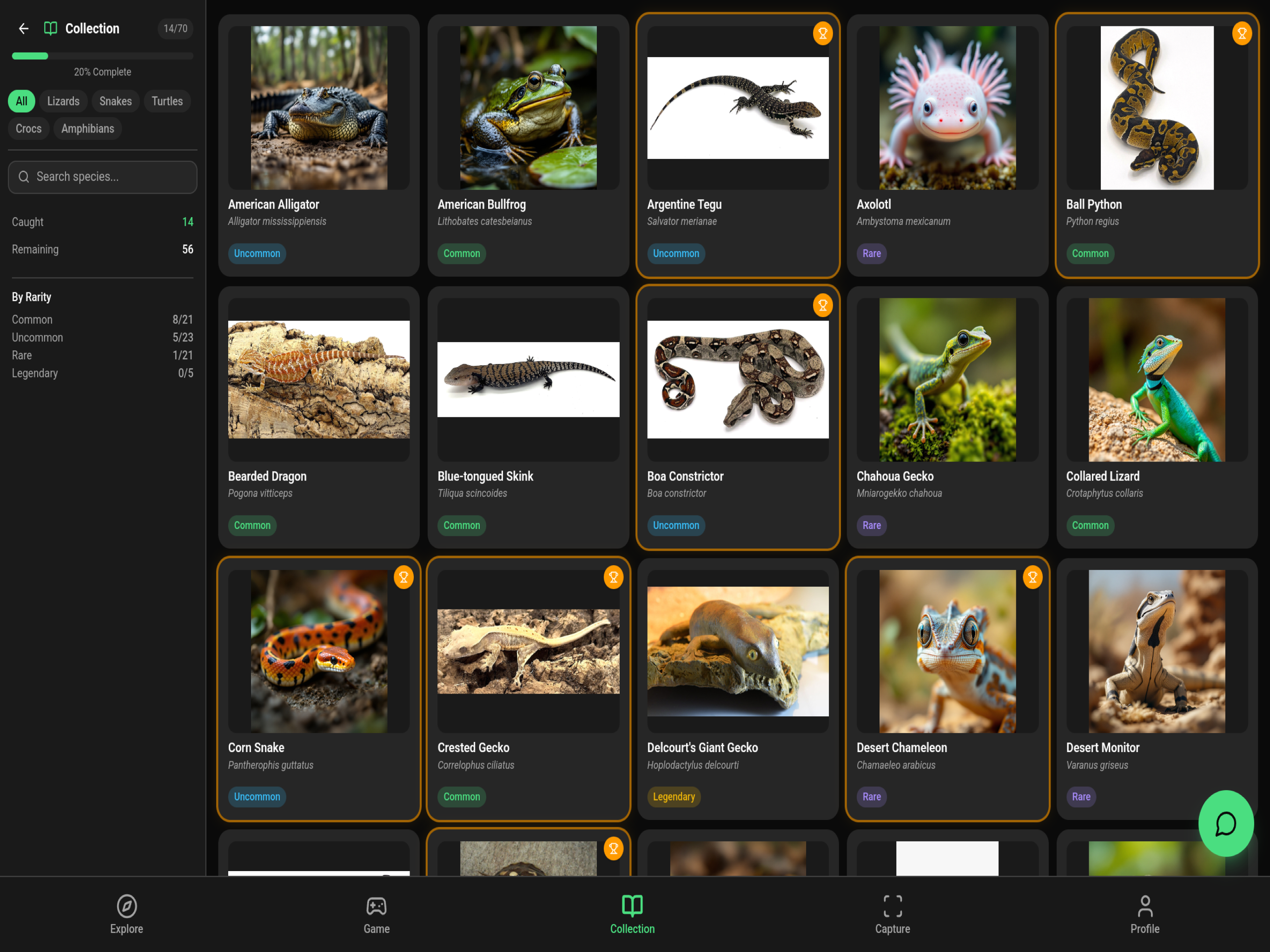Open the Axolotl photo

(x=947, y=108)
